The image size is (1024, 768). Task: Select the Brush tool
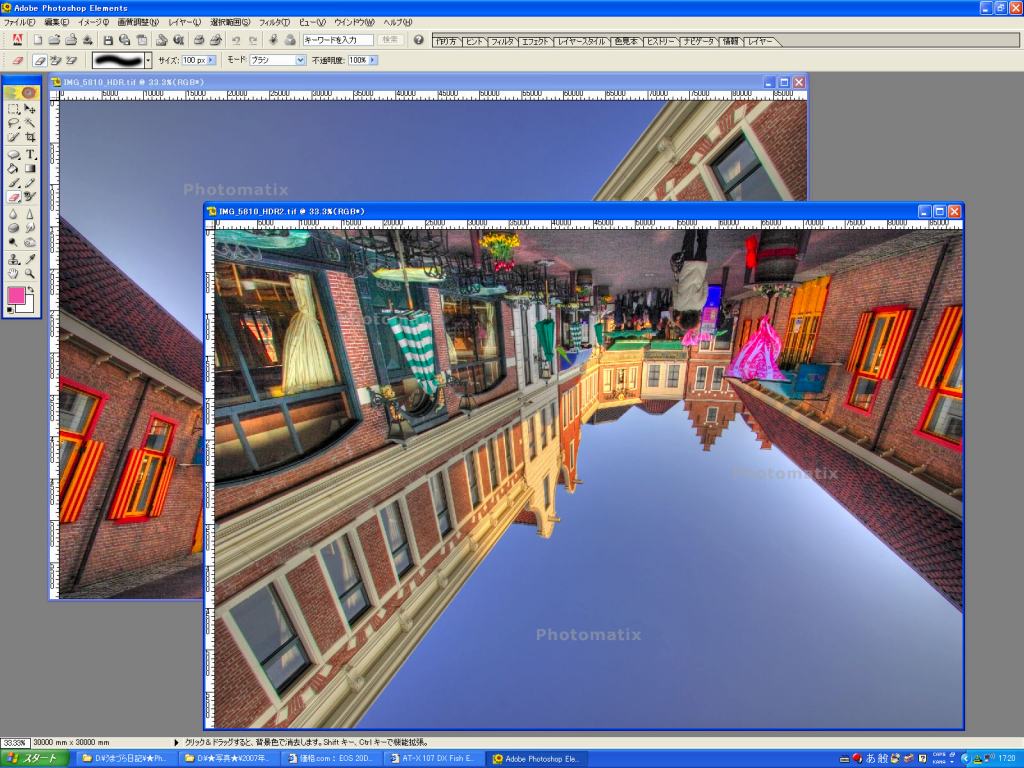(13, 182)
